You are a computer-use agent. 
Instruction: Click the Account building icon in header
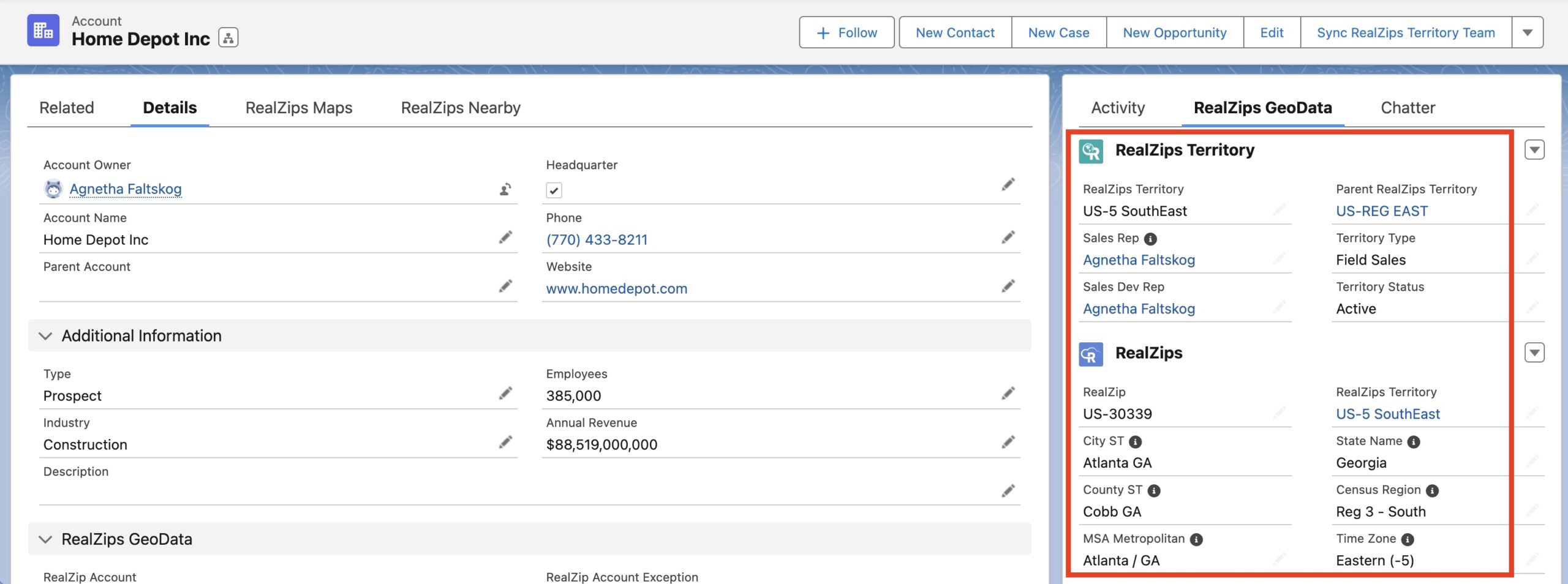[43, 30]
